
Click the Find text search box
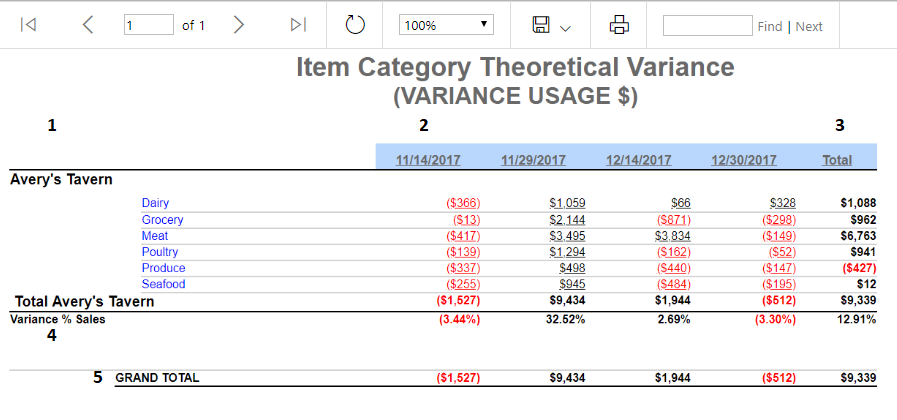coord(708,25)
